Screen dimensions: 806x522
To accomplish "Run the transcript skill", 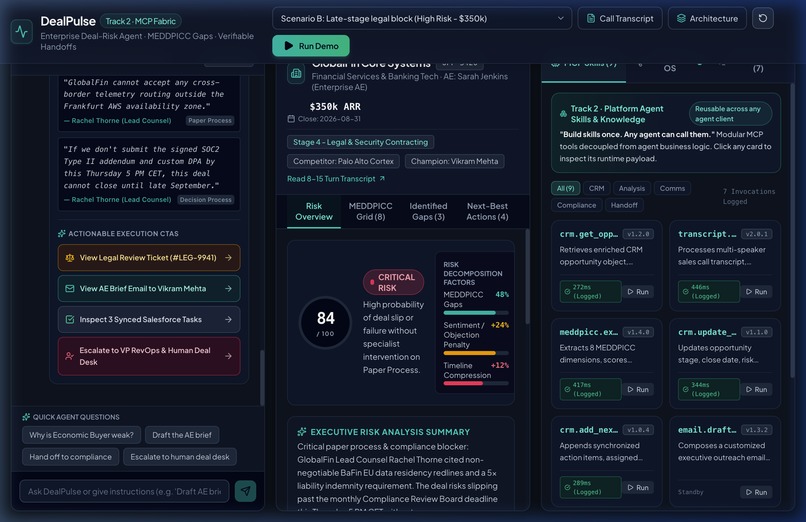I will click(757, 291).
